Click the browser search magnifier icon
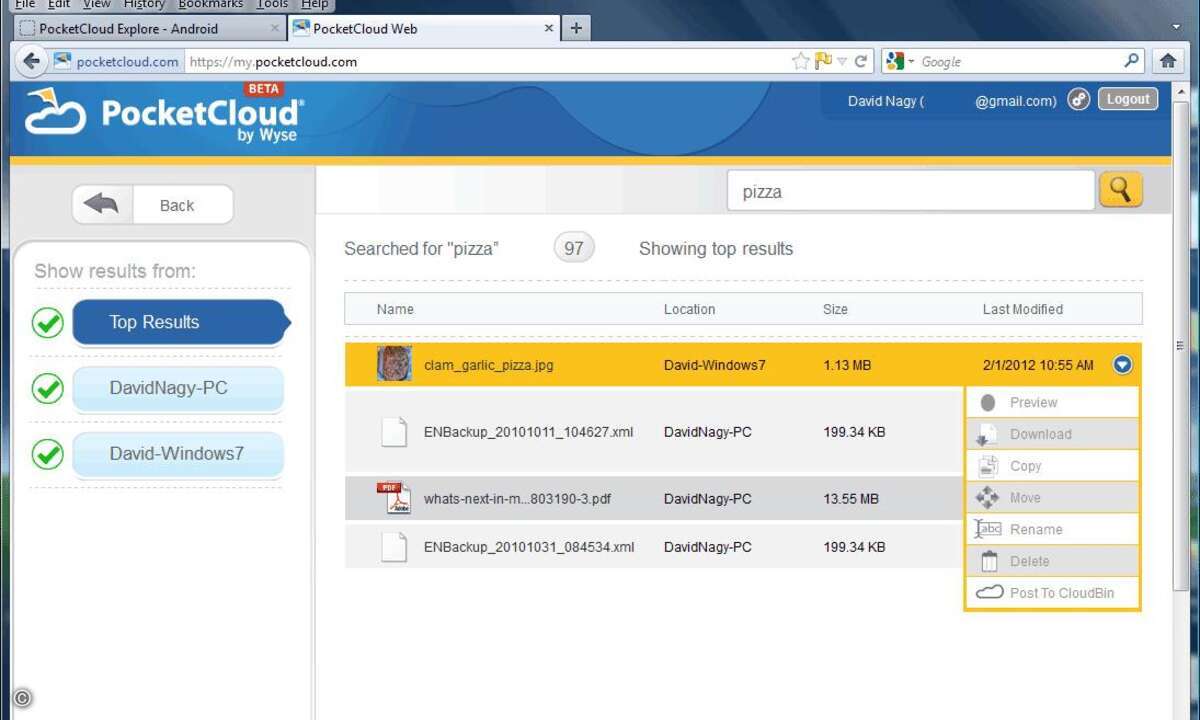Viewport: 1200px width, 720px height. tap(1131, 61)
